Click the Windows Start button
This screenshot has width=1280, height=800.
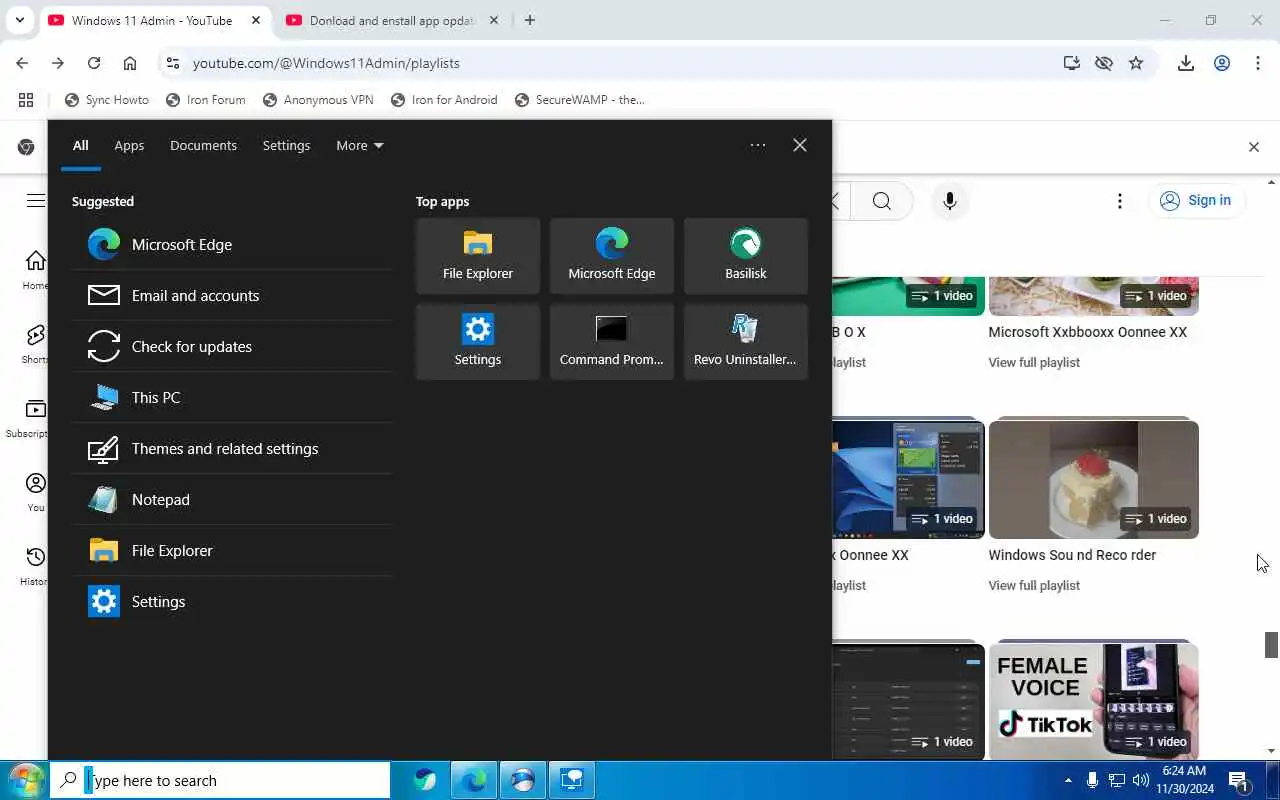pos(26,780)
